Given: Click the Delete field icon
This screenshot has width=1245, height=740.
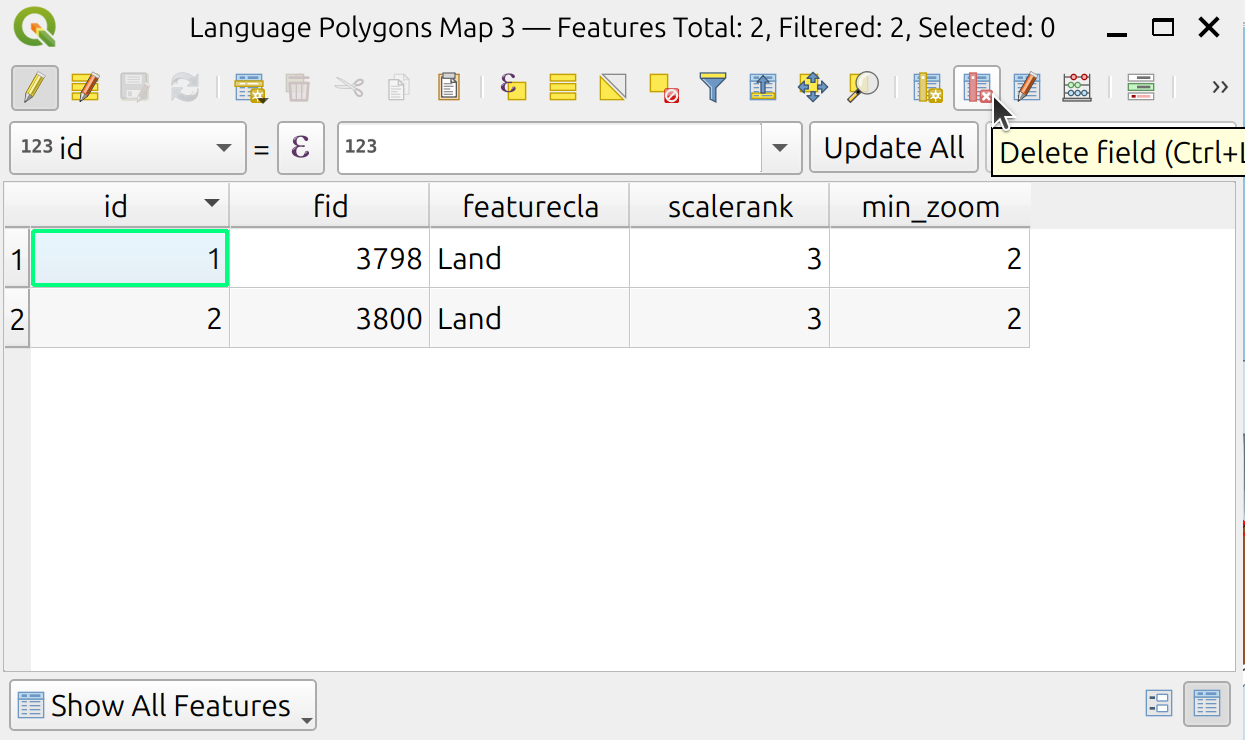Looking at the screenshot, I should 977,88.
